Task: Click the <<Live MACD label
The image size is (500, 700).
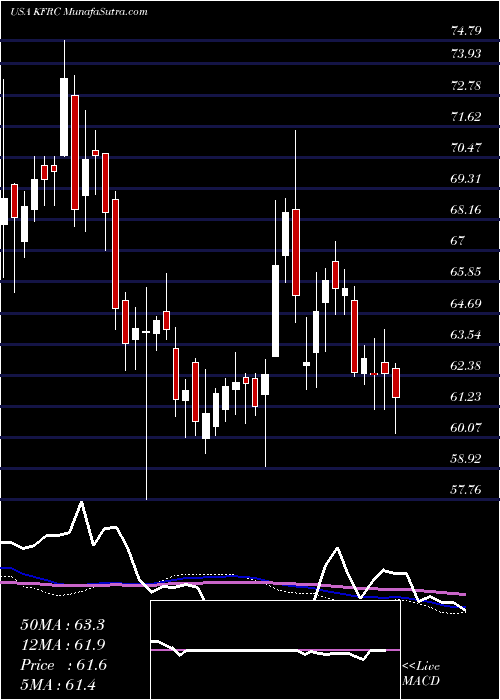Action: (x=421, y=674)
